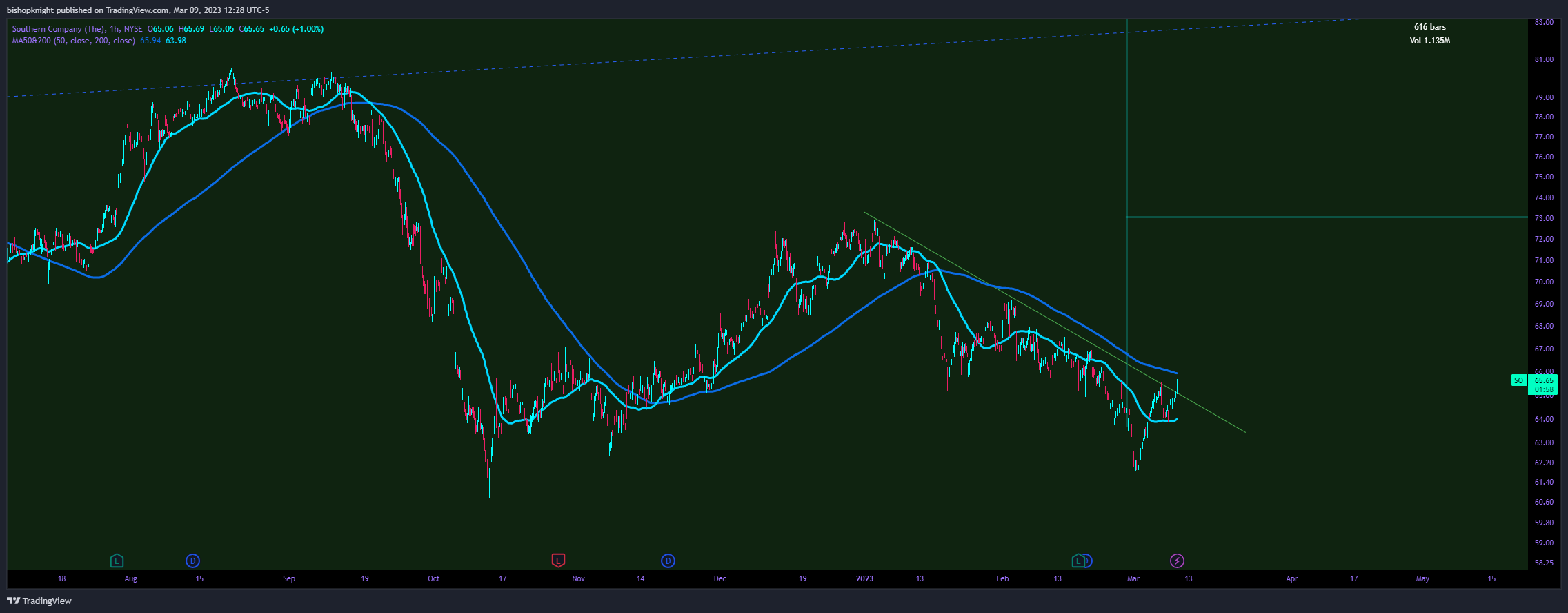Click the 58.25 price axis label

(x=1544, y=563)
